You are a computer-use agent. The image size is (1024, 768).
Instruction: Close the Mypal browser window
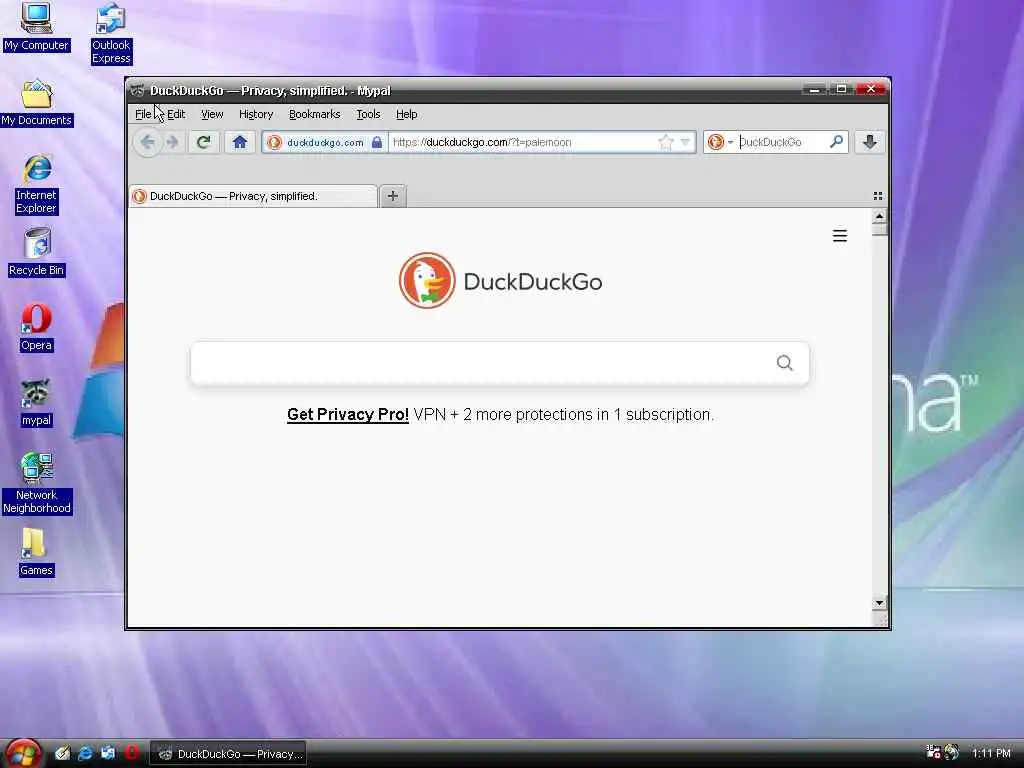pos(871,89)
